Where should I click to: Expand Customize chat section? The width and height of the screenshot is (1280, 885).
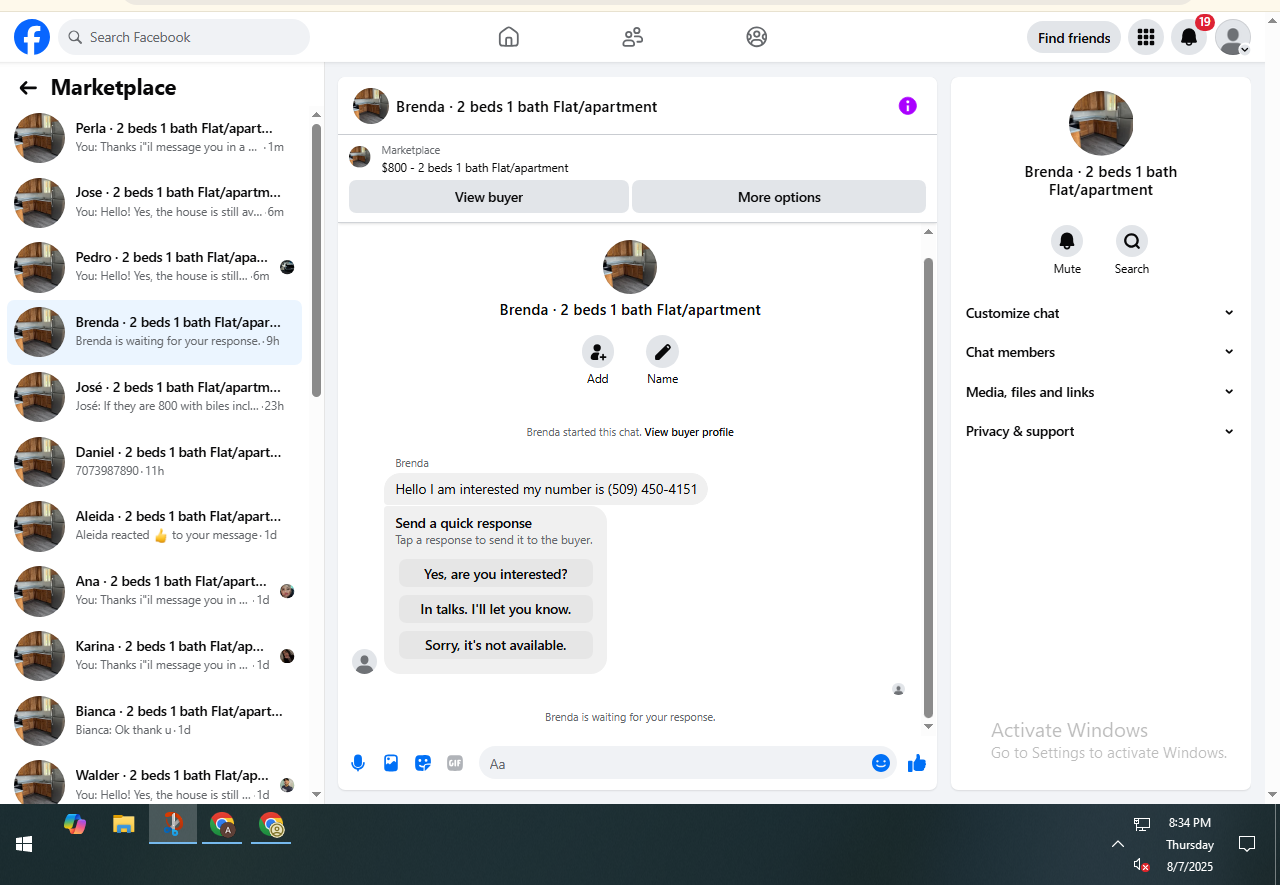pos(1100,313)
